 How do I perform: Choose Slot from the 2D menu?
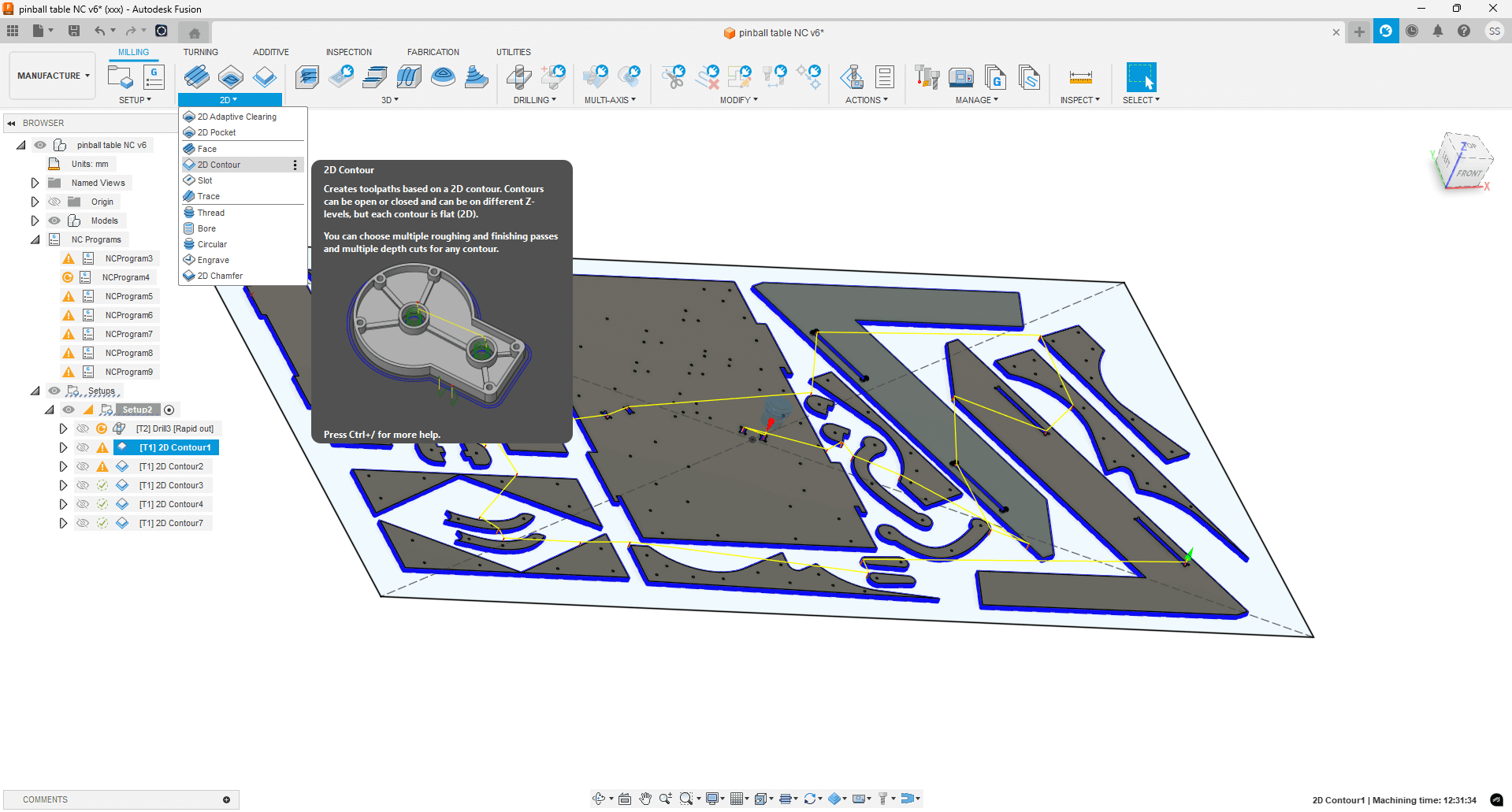(x=243, y=180)
